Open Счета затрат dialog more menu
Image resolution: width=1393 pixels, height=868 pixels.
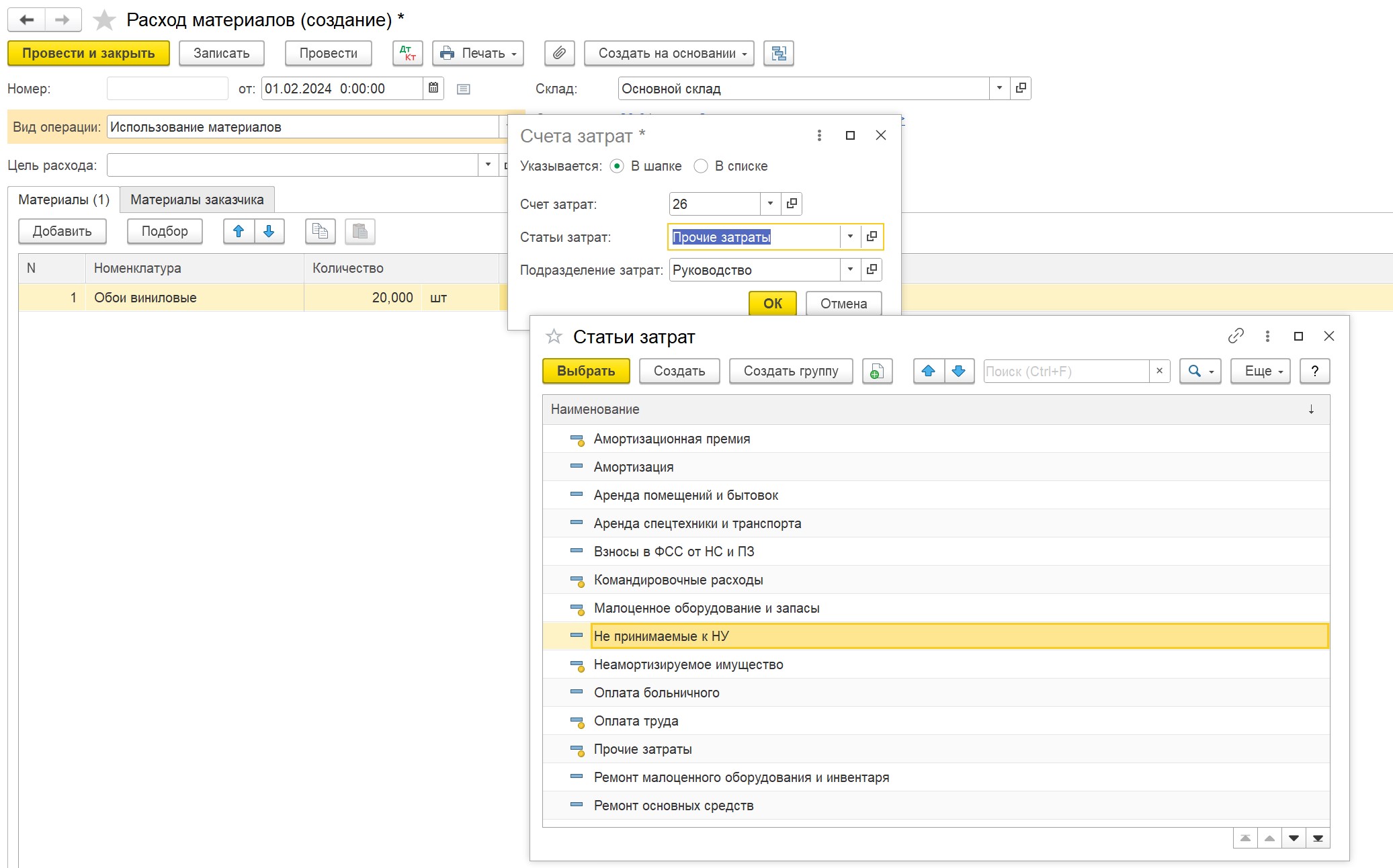coord(819,135)
